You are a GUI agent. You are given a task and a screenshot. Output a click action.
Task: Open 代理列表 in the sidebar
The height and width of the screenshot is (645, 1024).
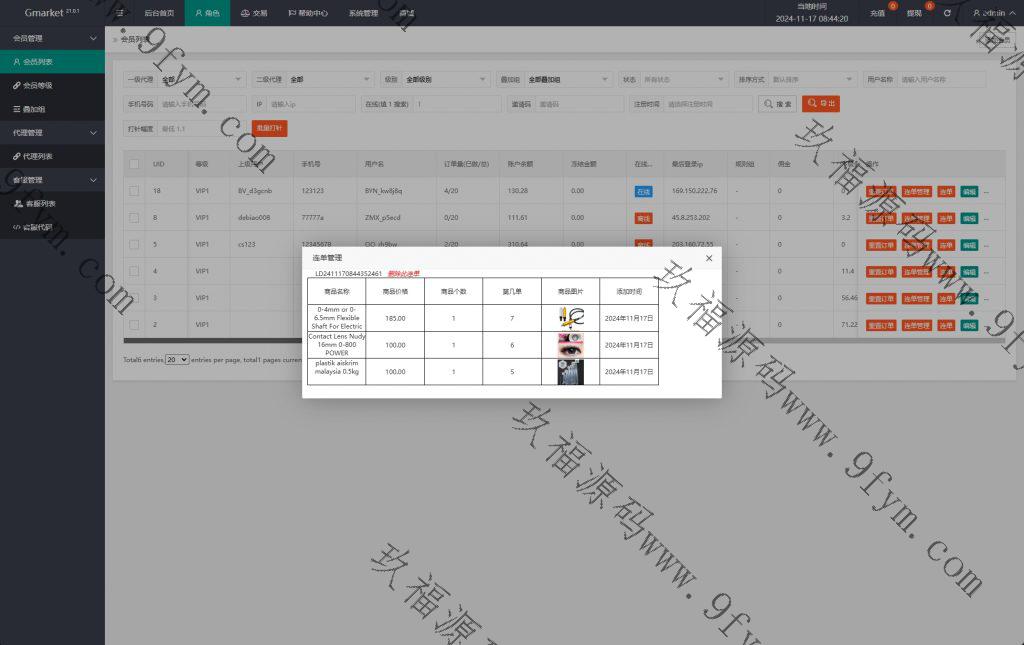click(x=38, y=156)
